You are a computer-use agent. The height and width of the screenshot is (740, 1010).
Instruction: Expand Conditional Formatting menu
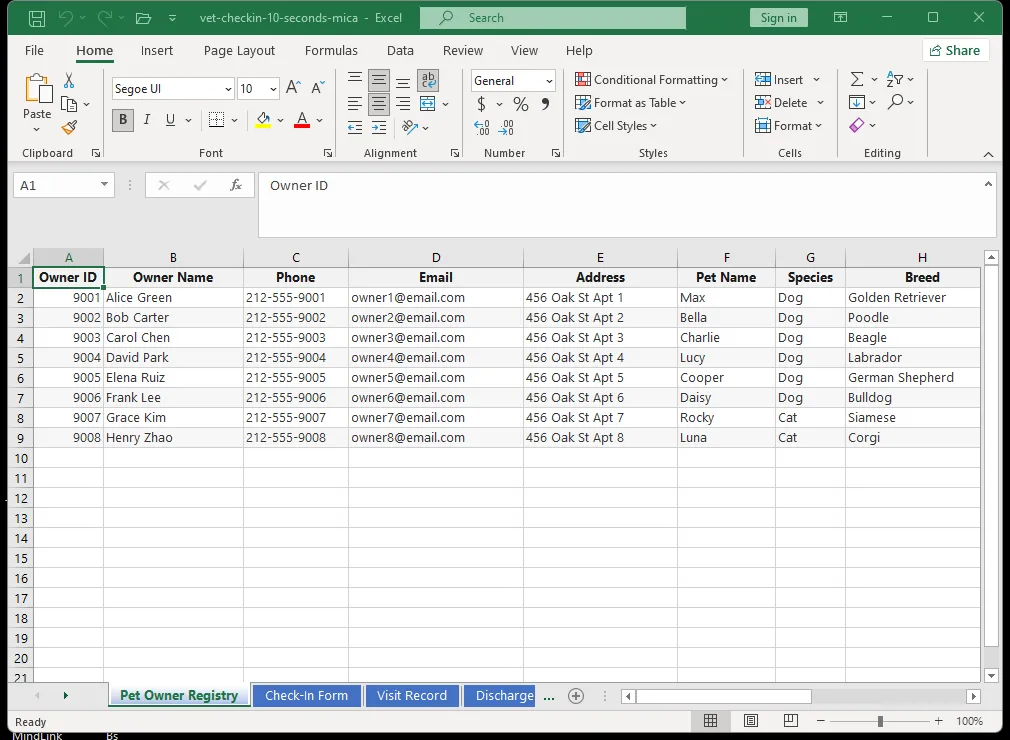[x=651, y=80]
